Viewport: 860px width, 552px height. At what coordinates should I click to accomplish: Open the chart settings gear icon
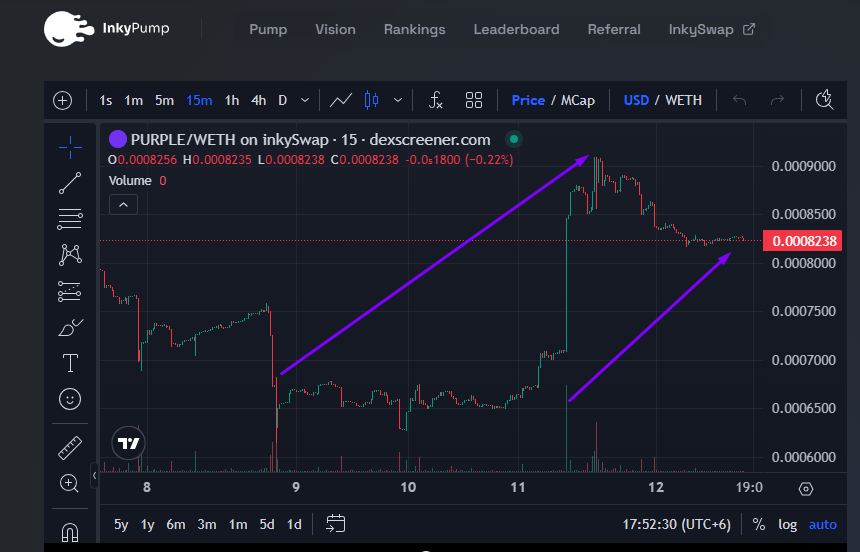pos(806,489)
